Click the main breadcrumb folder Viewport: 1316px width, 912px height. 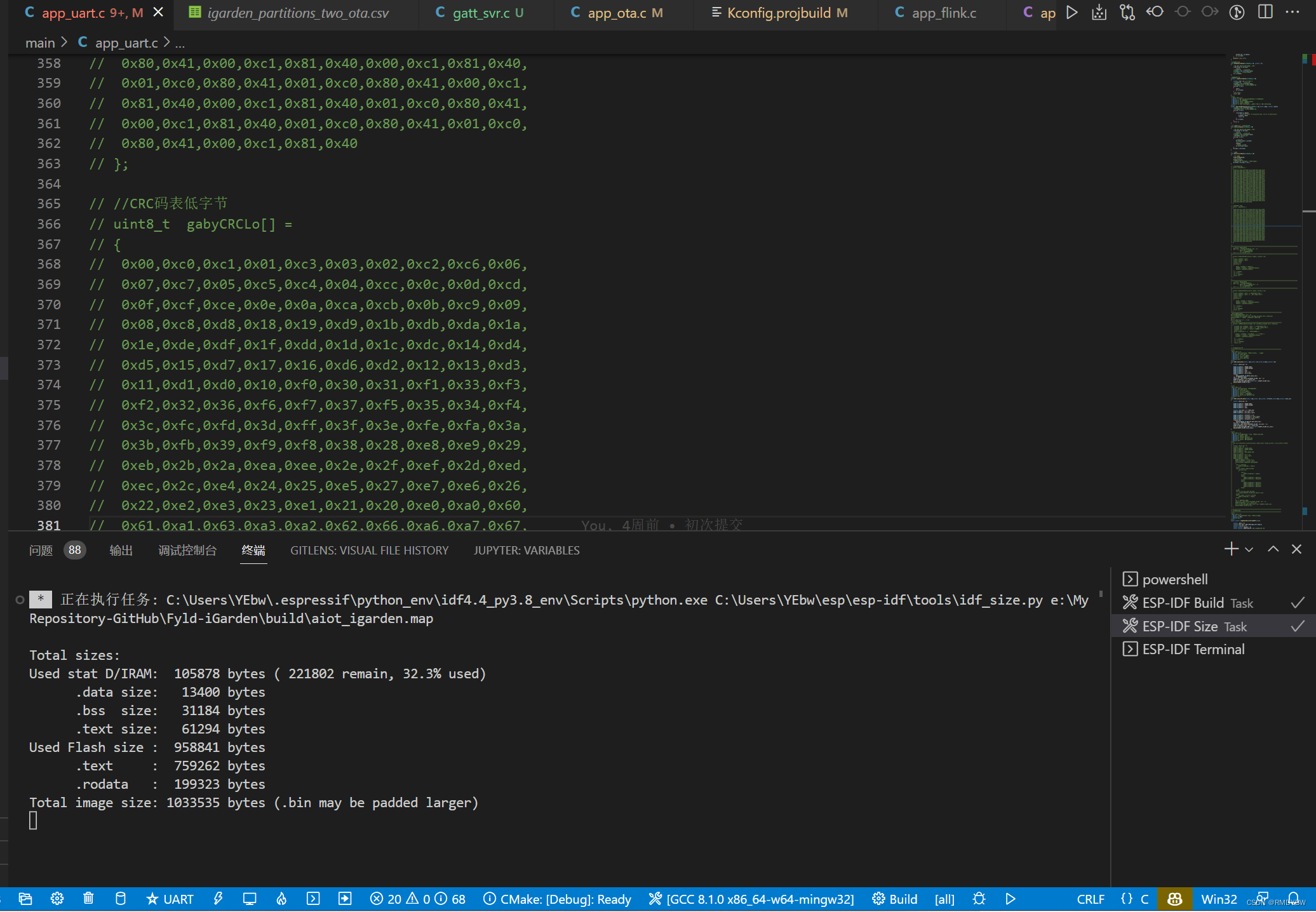(40, 43)
